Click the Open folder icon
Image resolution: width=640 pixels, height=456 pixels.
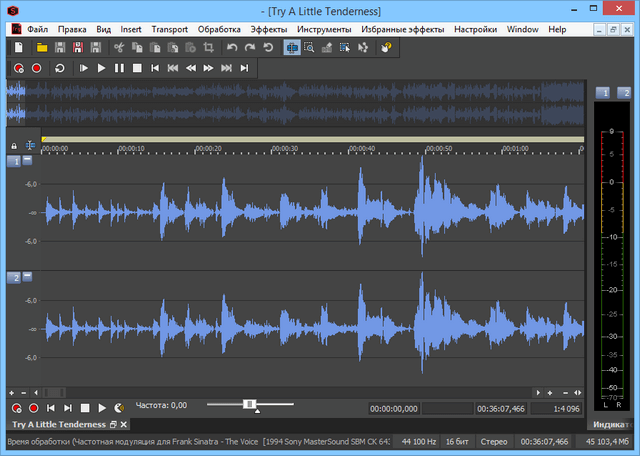42,47
